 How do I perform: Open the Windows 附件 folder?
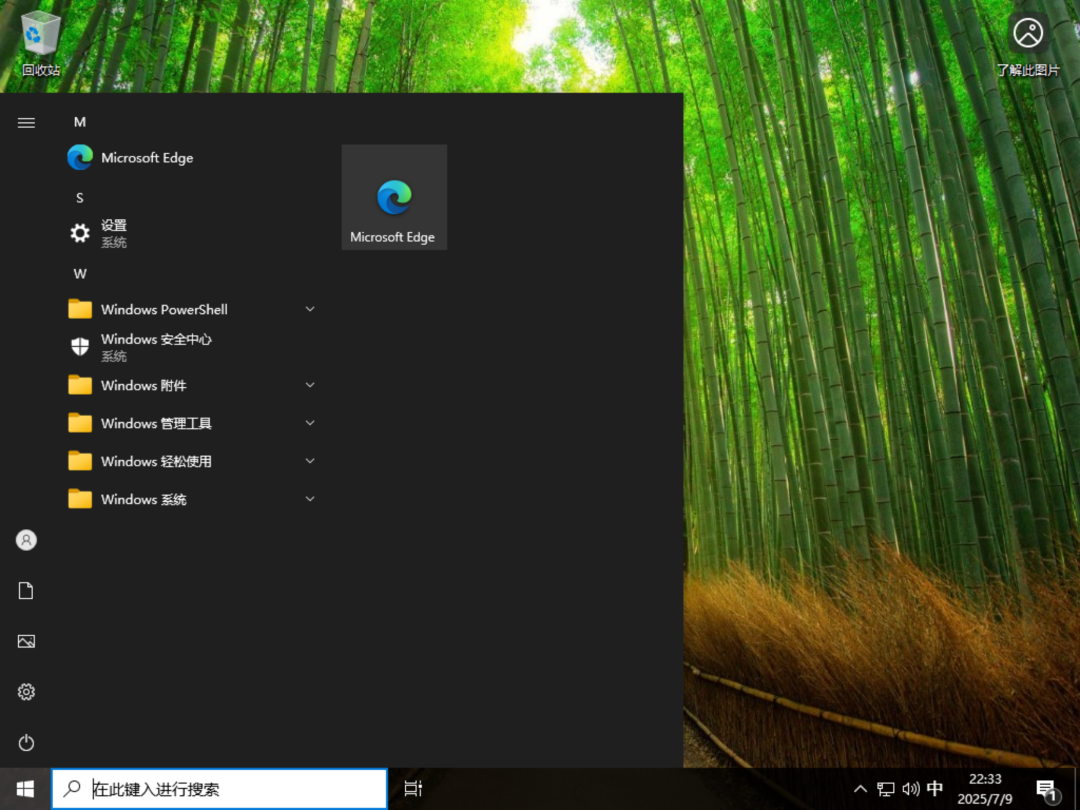pos(191,385)
